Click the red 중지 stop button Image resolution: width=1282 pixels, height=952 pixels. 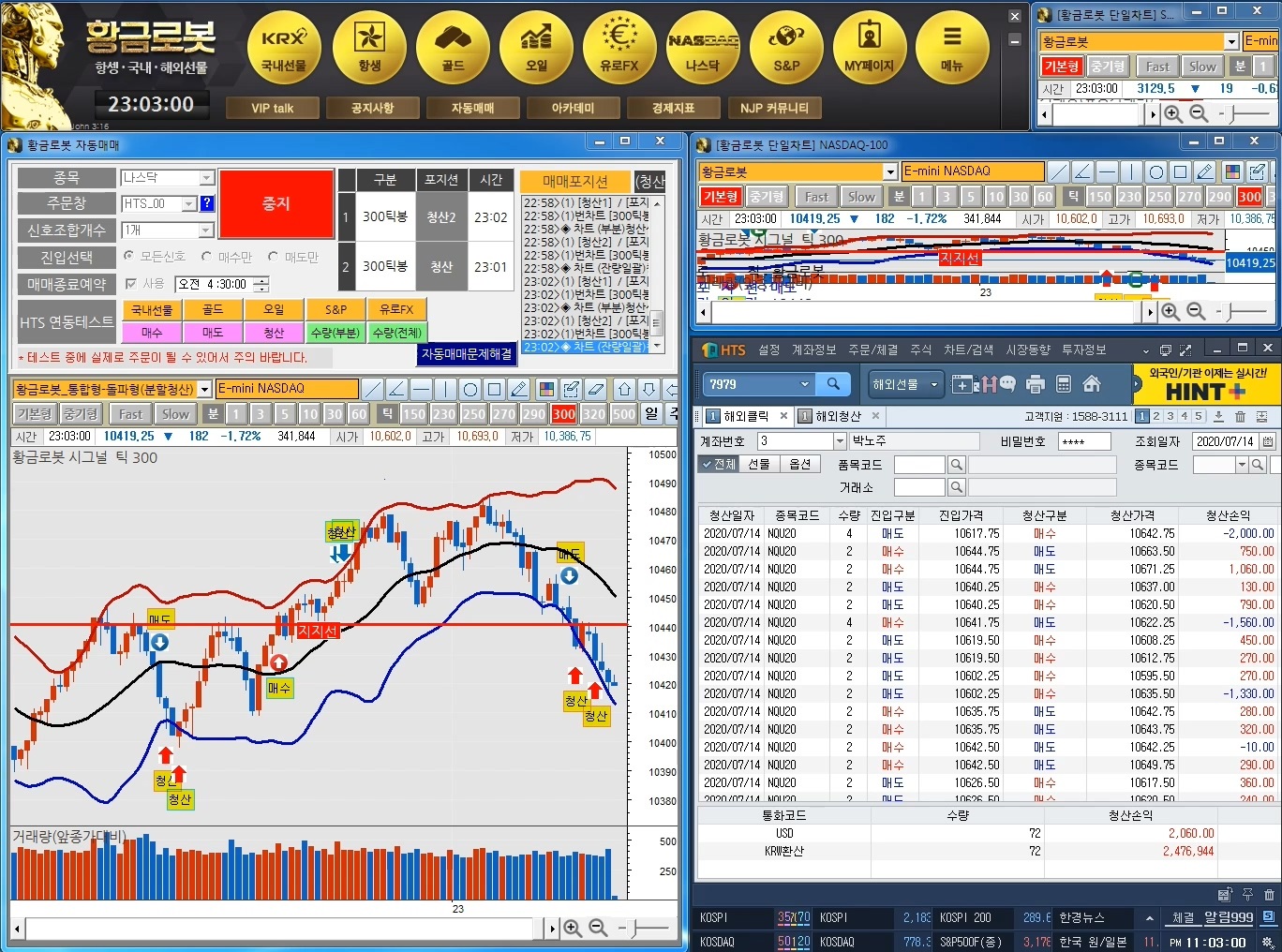[276, 203]
